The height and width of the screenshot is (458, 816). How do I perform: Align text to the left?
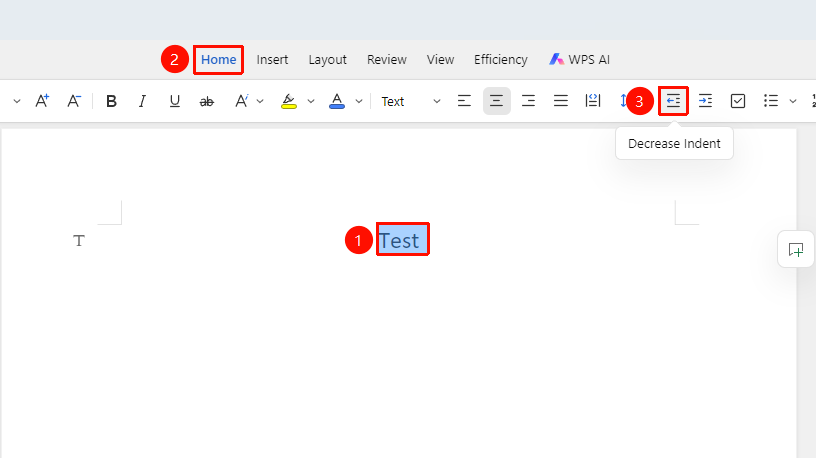pos(464,101)
